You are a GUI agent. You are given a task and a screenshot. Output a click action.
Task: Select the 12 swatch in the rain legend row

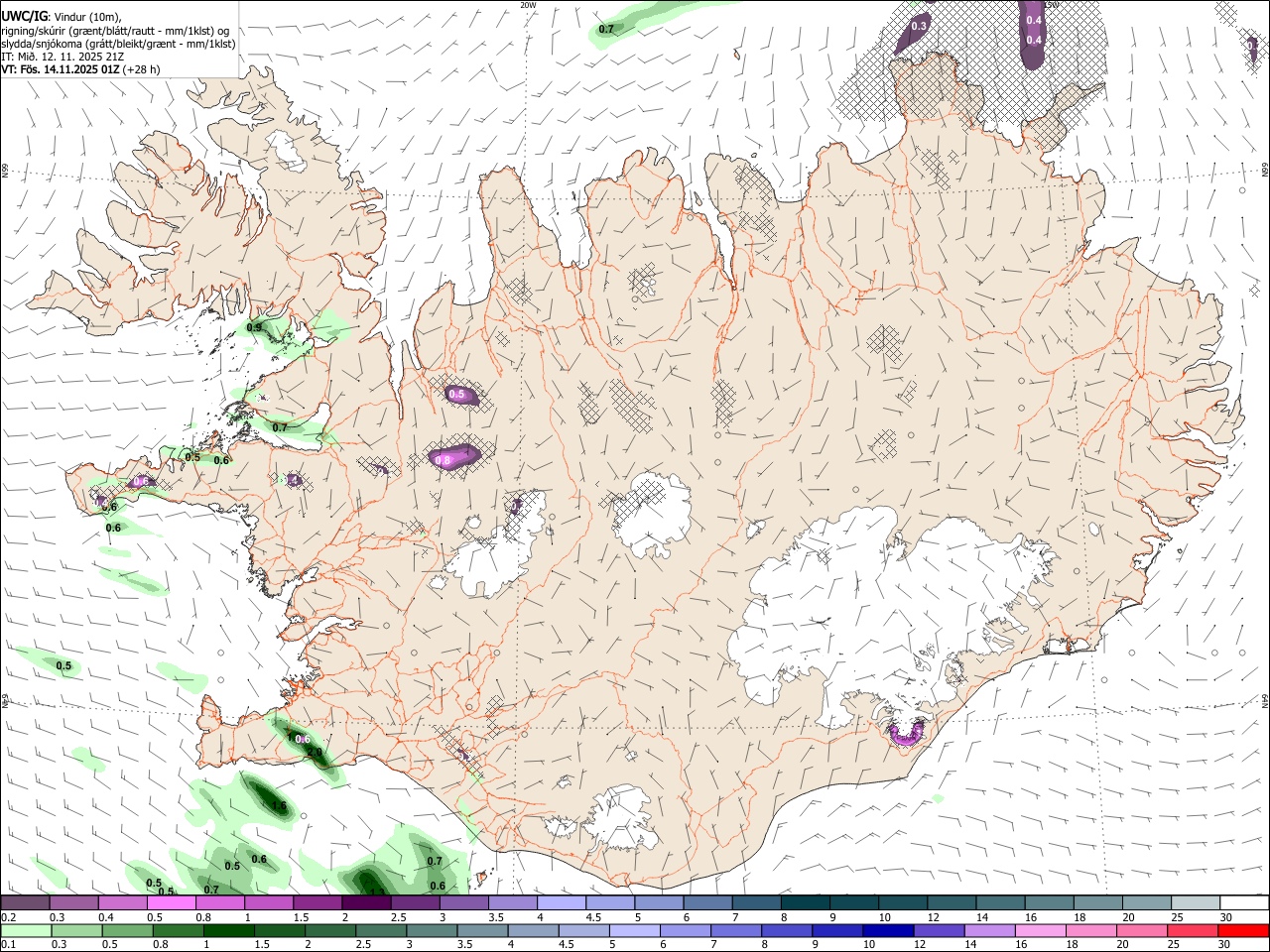(939, 930)
